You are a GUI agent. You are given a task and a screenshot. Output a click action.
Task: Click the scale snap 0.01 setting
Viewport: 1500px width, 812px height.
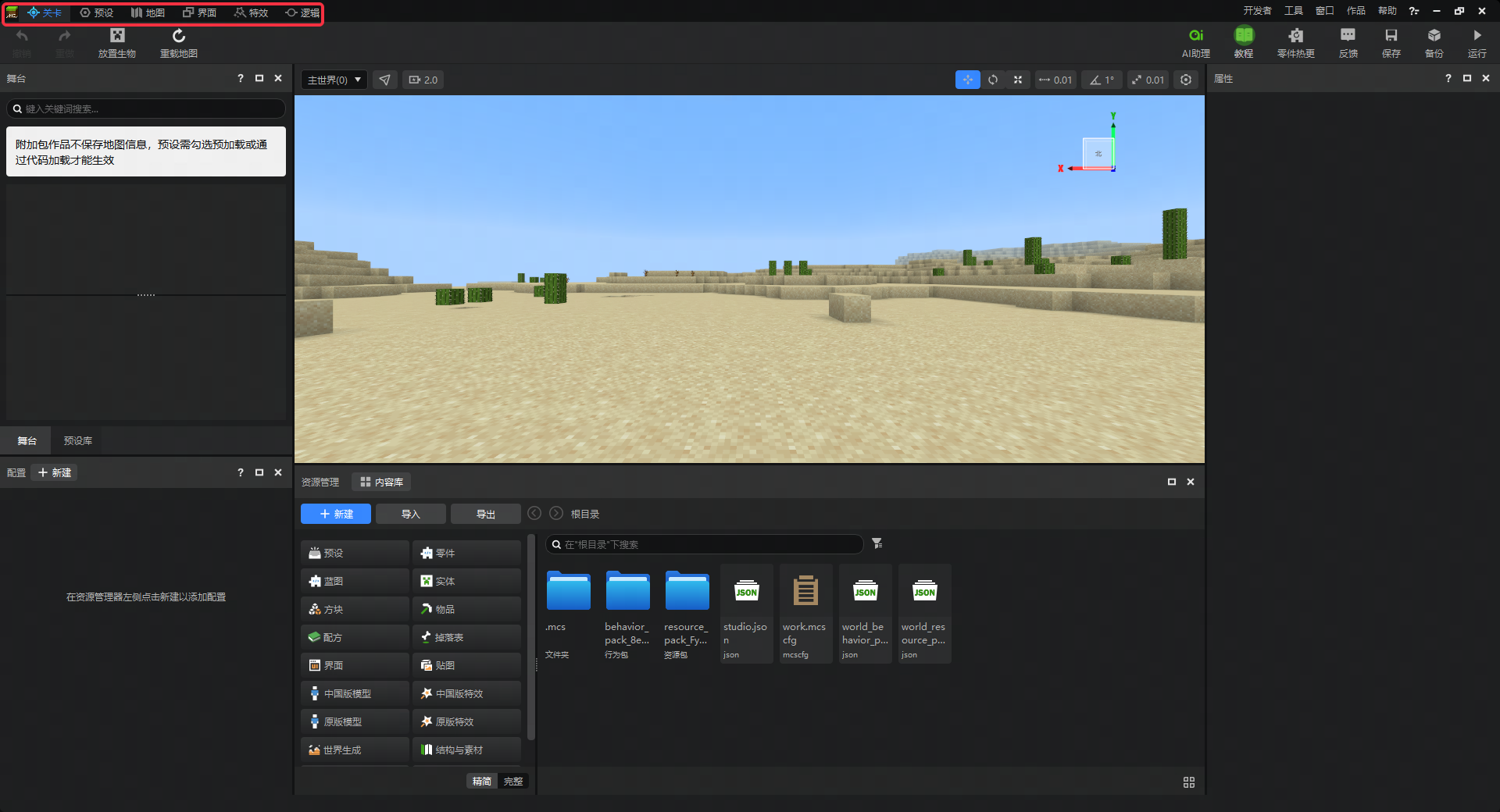coord(1148,80)
